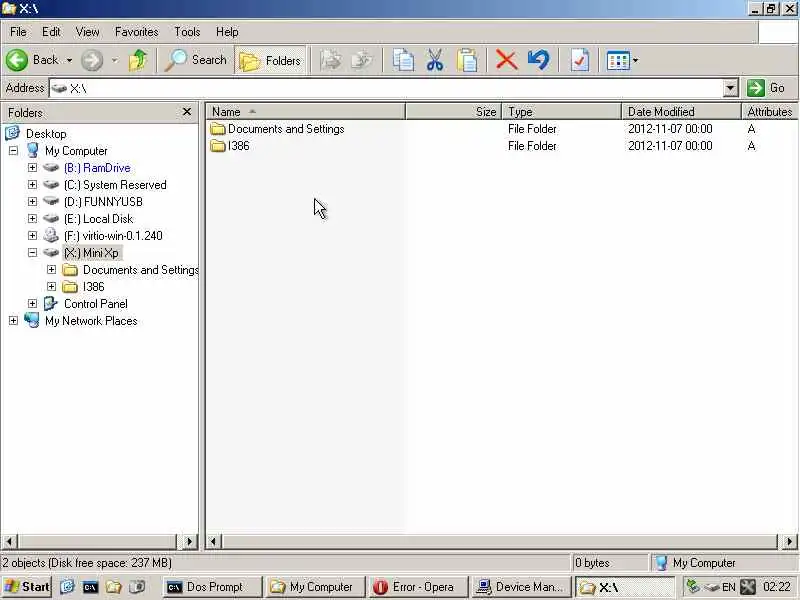This screenshot has height=600, width=800.
Task: Toggle the Folders pane button
Action: click(x=270, y=61)
